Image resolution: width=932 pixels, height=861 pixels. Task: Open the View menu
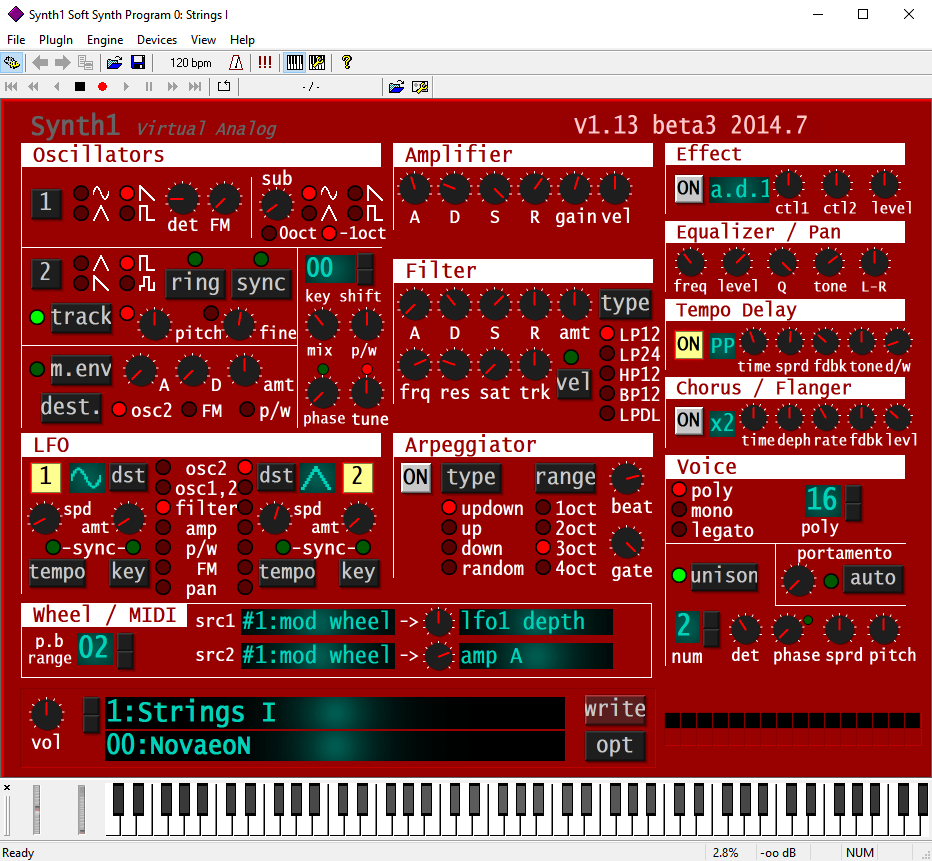click(203, 40)
